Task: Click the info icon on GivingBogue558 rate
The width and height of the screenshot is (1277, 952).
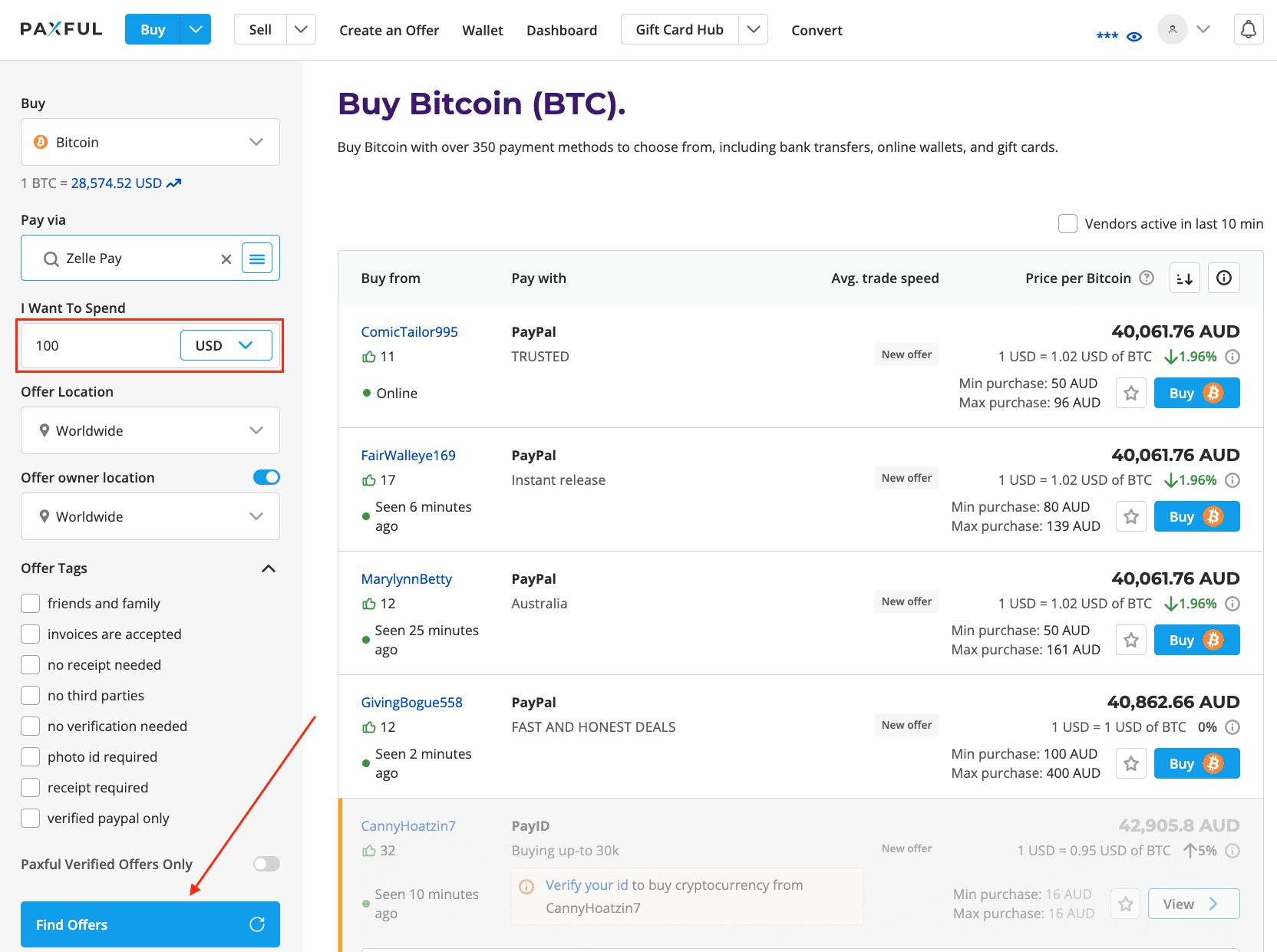Action: 1232,727
